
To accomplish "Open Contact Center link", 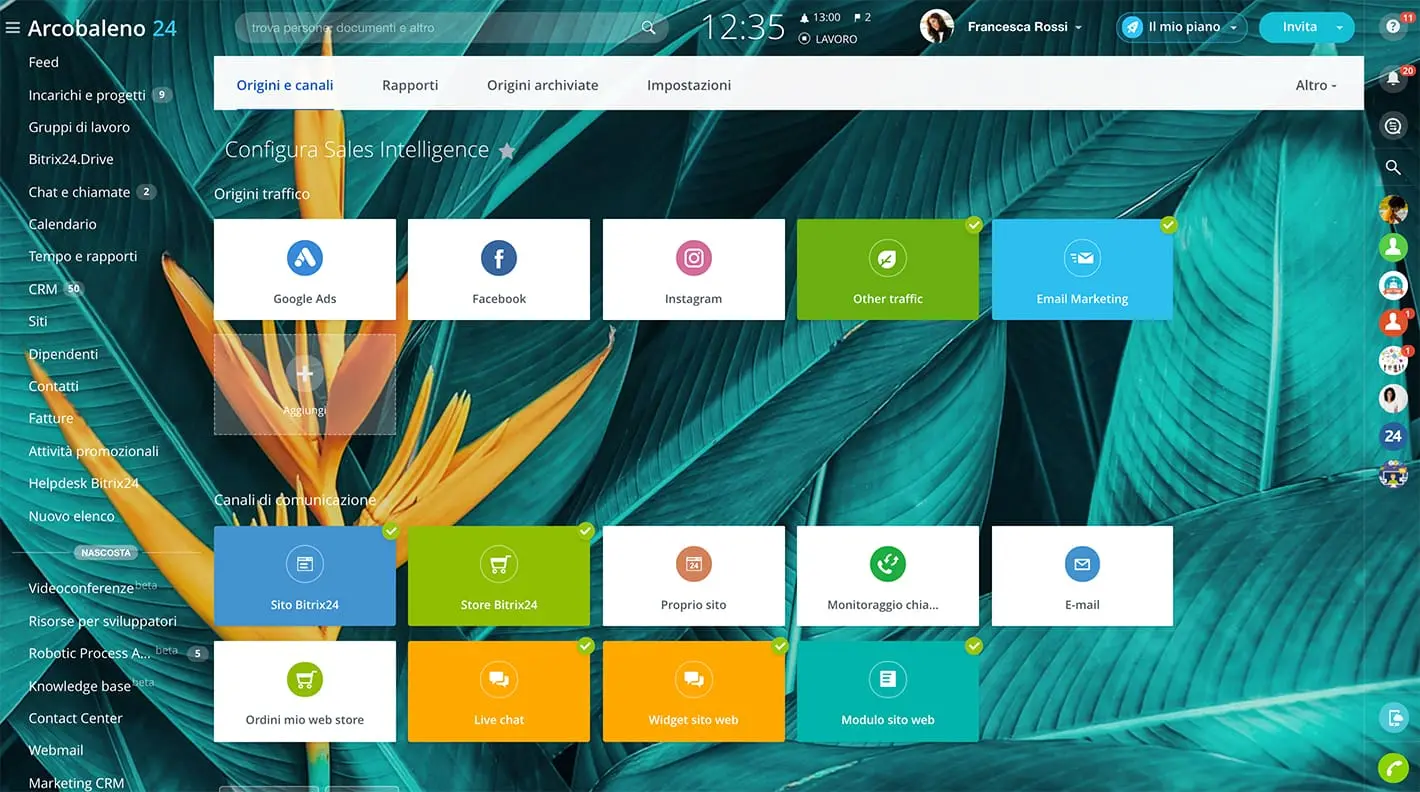I will click(75, 718).
